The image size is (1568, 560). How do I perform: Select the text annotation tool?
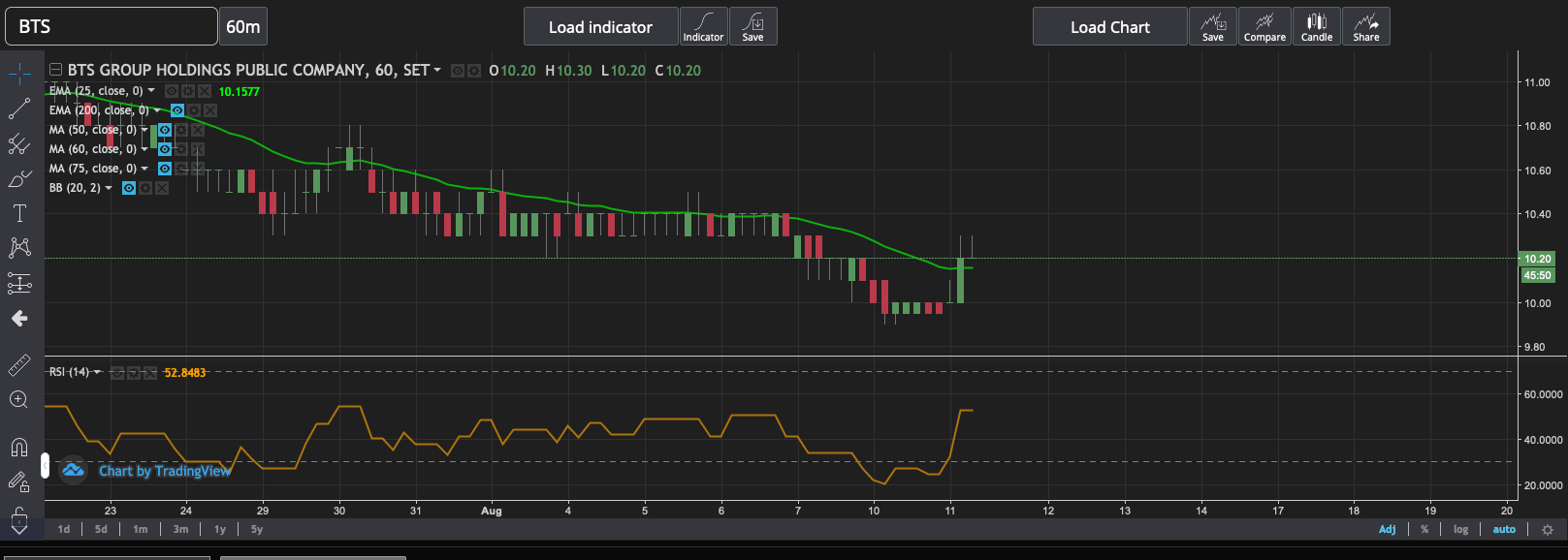coord(19,213)
